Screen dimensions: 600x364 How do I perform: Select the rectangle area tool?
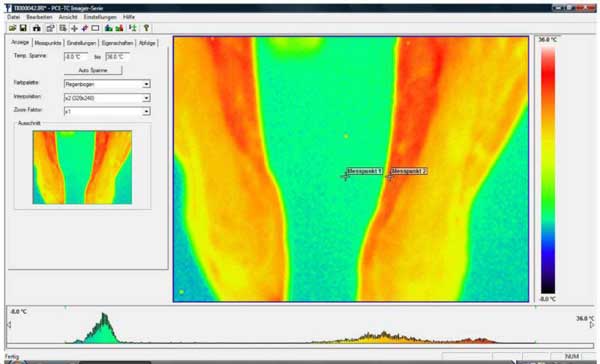click(95, 28)
